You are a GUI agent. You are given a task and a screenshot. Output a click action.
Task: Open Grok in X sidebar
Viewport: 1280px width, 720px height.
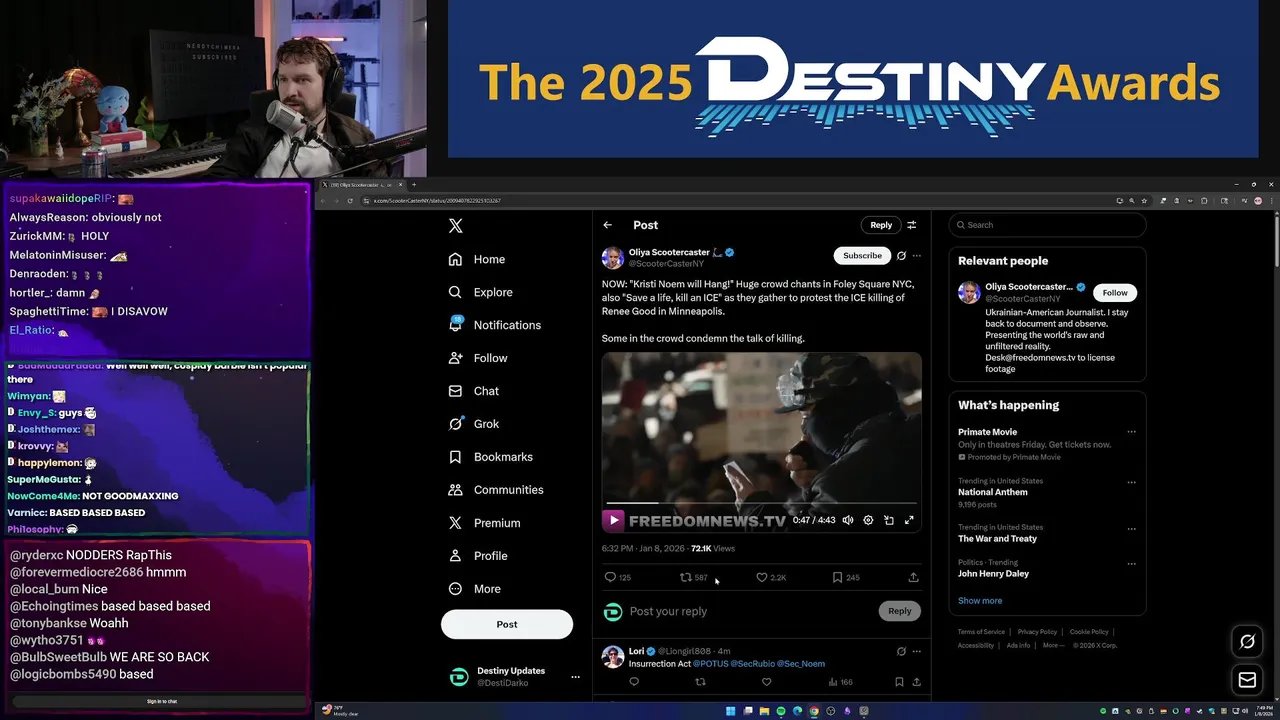473,424
